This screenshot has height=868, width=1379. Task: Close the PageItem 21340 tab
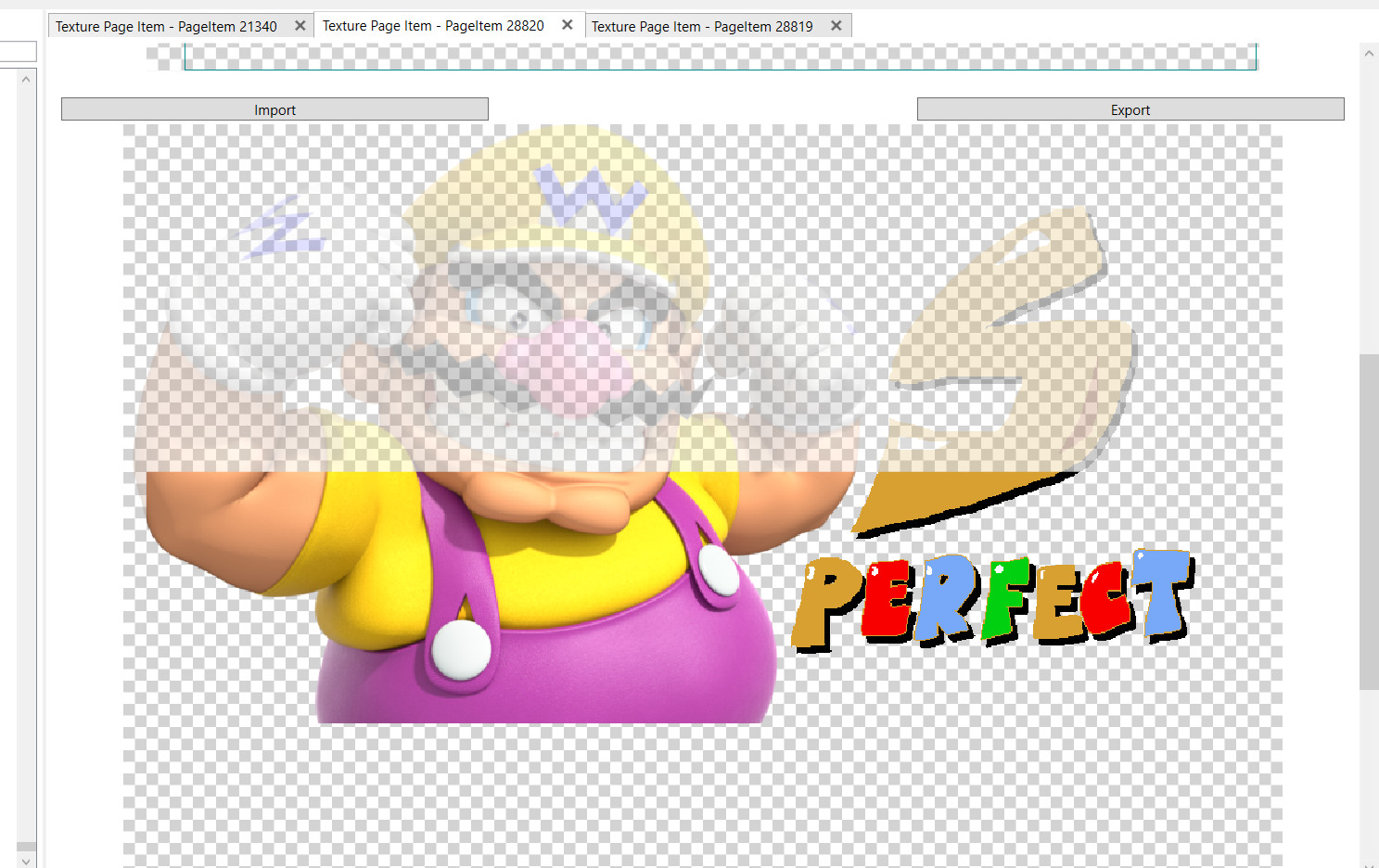(x=300, y=25)
